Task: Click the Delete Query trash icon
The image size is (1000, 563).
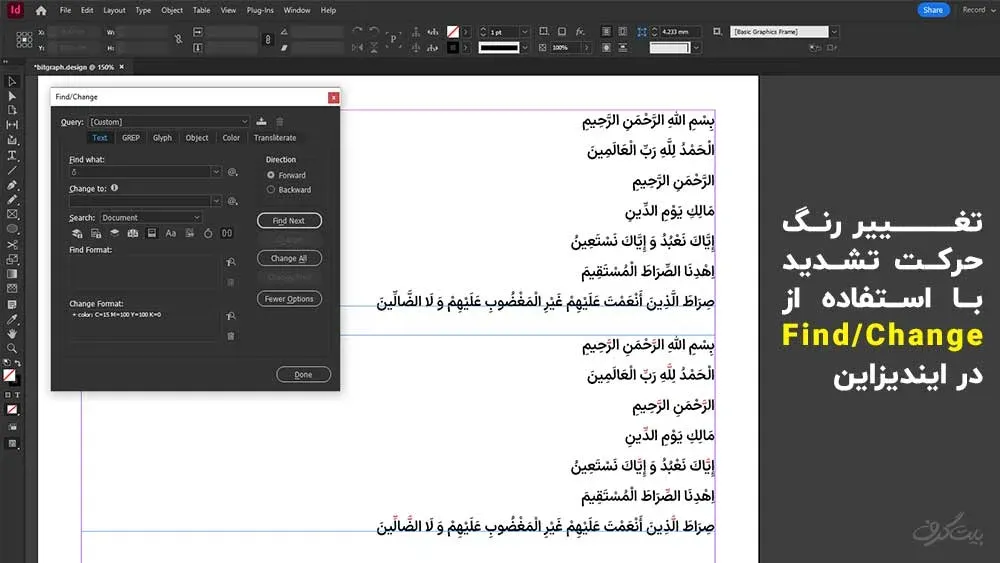Action: (279, 121)
